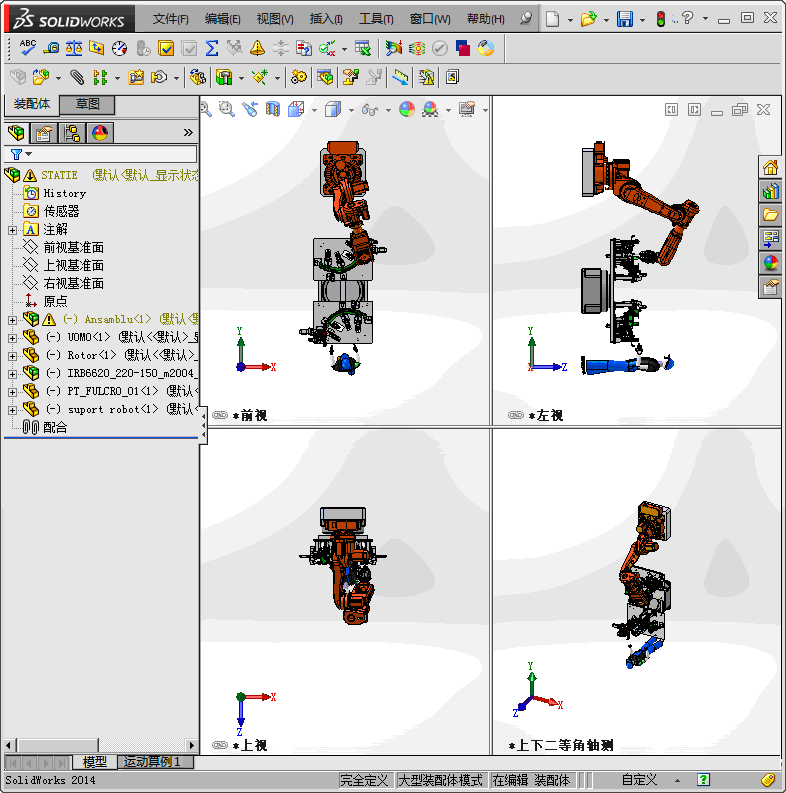Switch to the 草图 tab
This screenshot has width=786, height=793.
pos(87,105)
